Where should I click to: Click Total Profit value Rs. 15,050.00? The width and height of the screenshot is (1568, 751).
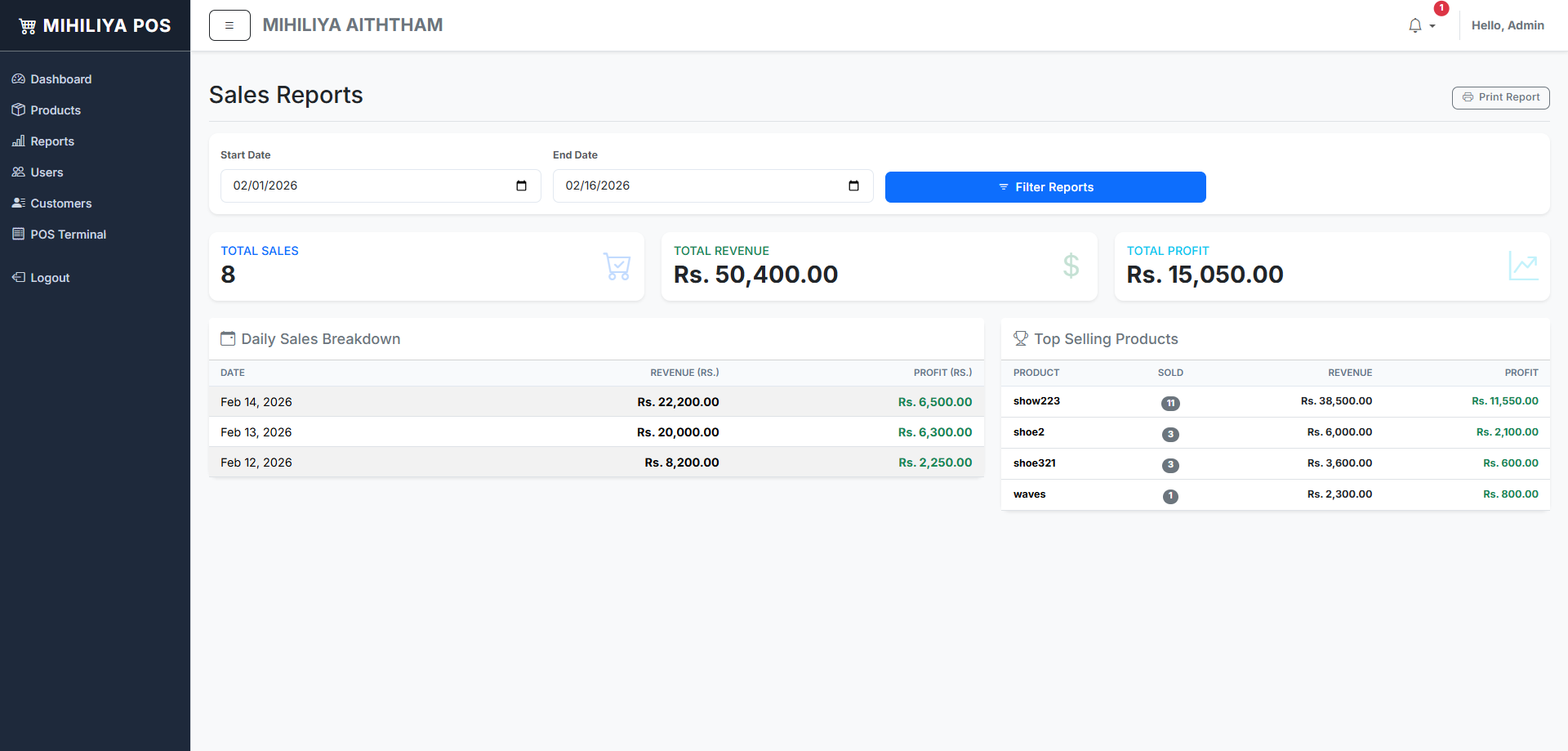1205,275
